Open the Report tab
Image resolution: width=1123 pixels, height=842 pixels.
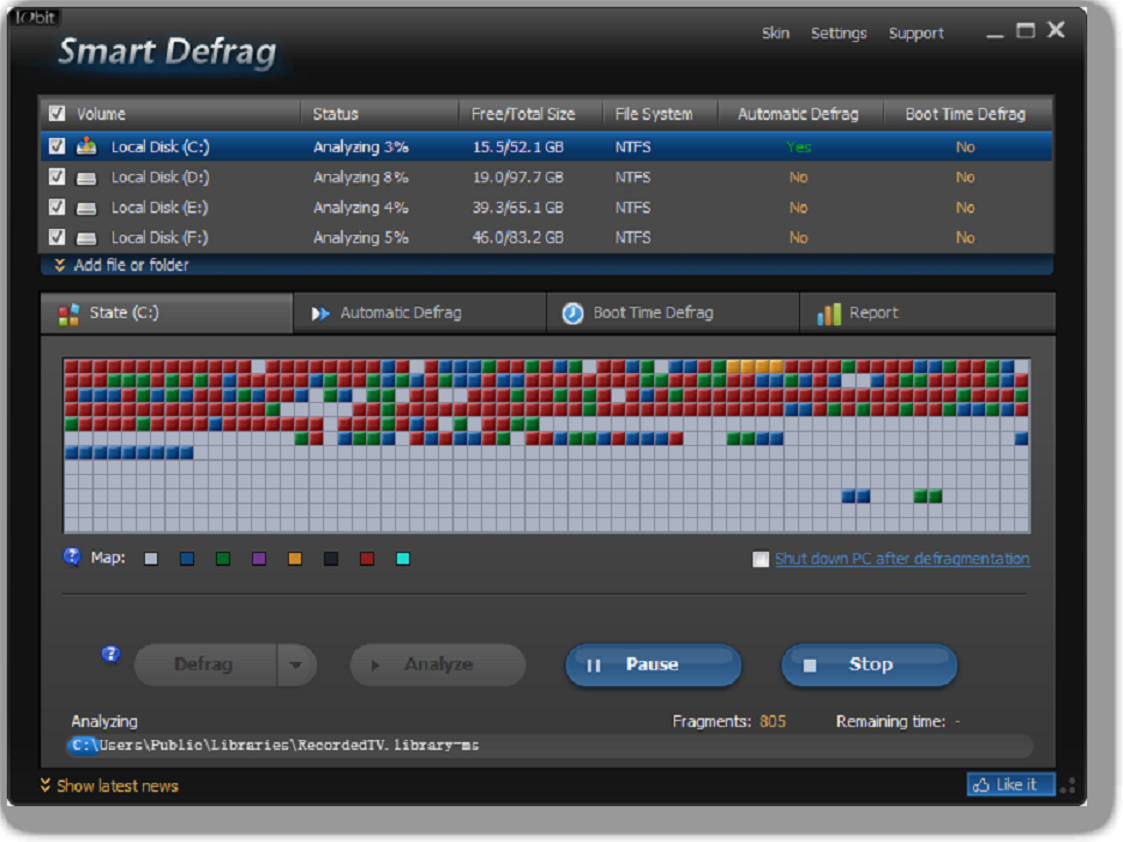pos(927,313)
